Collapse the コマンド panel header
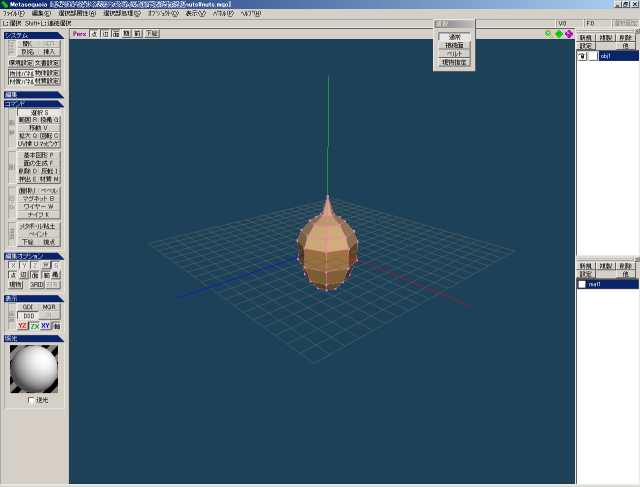The width and height of the screenshot is (640, 487). (x=33, y=104)
